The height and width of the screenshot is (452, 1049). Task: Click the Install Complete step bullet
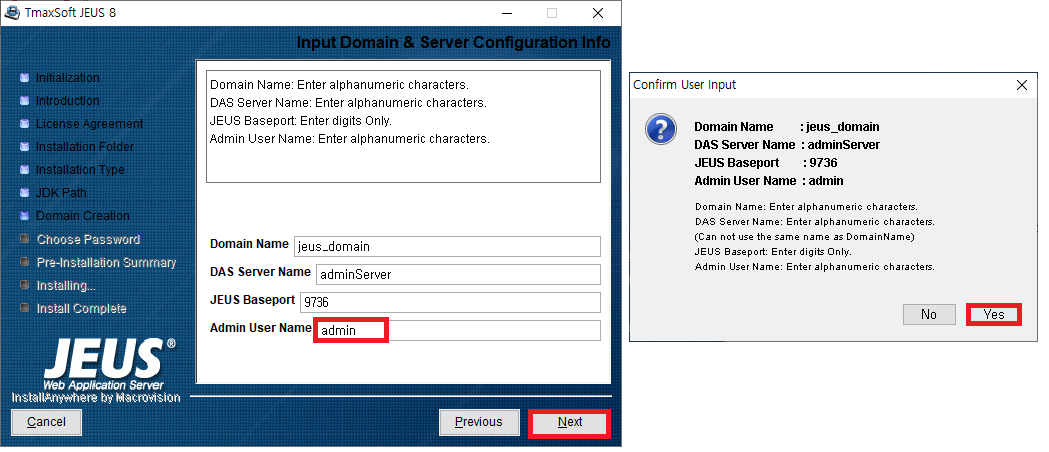(25, 308)
